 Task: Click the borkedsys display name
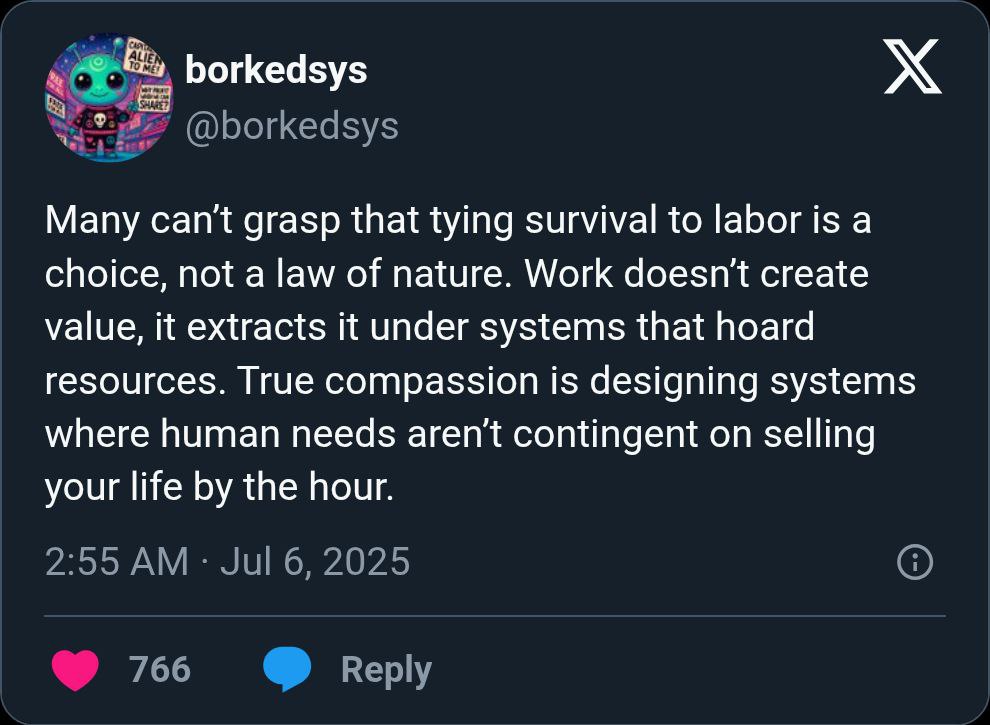[276, 70]
